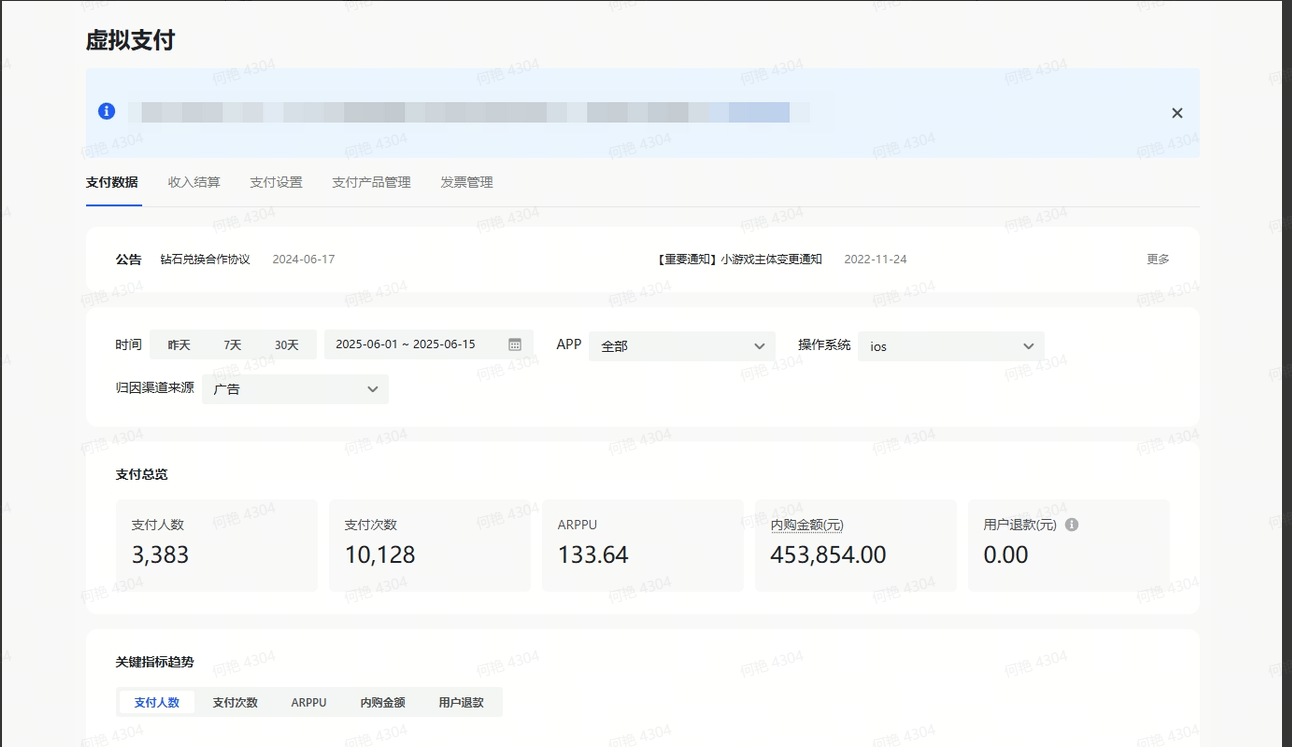Open the 支付设置 tab
1292x747 pixels.
[x=276, y=183]
